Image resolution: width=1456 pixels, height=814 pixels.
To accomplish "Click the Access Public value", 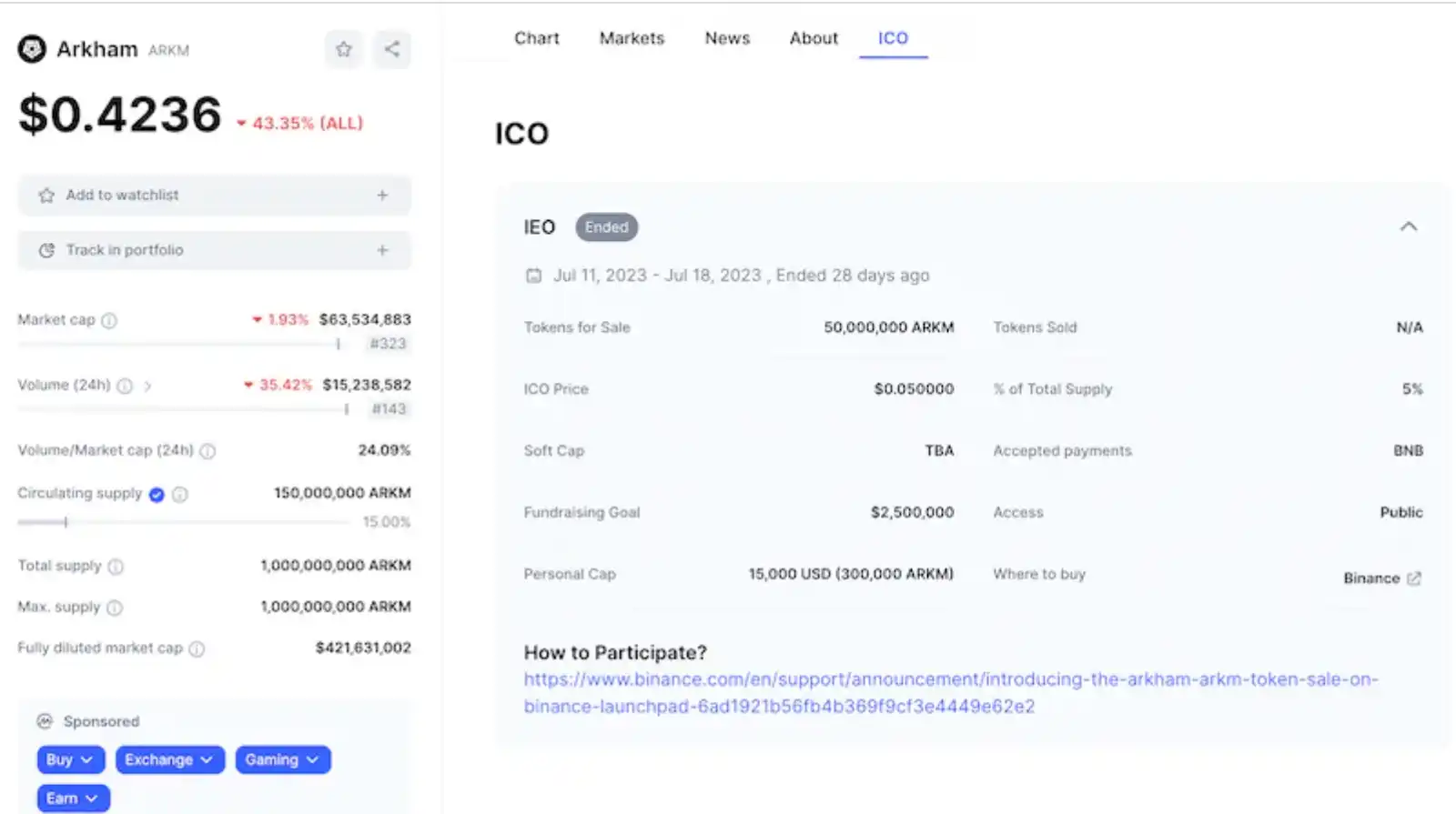I will click(x=1401, y=513).
